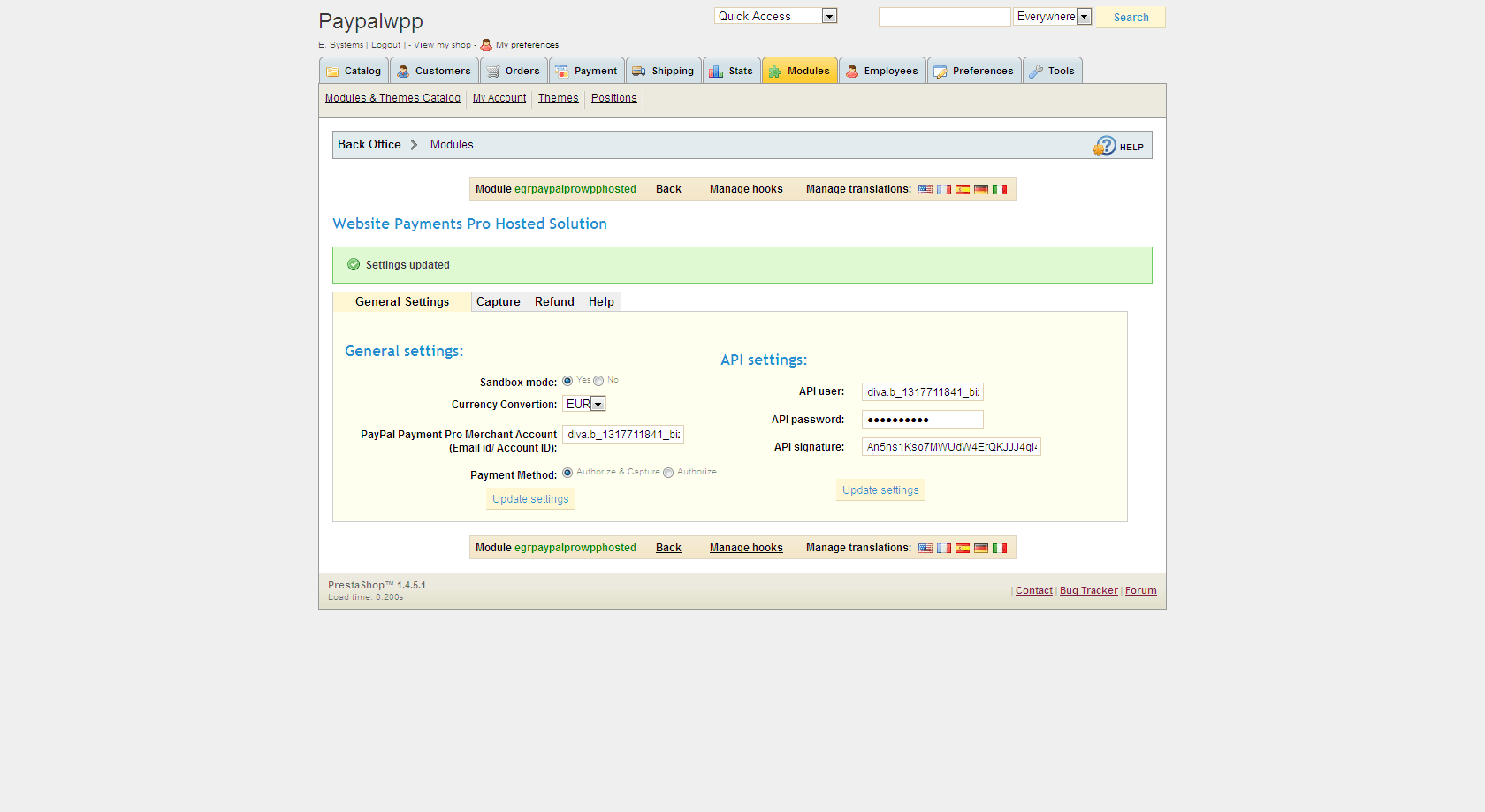Switch to General Settings tab
Image resolution: width=1485 pixels, height=812 pixels.
402,302
